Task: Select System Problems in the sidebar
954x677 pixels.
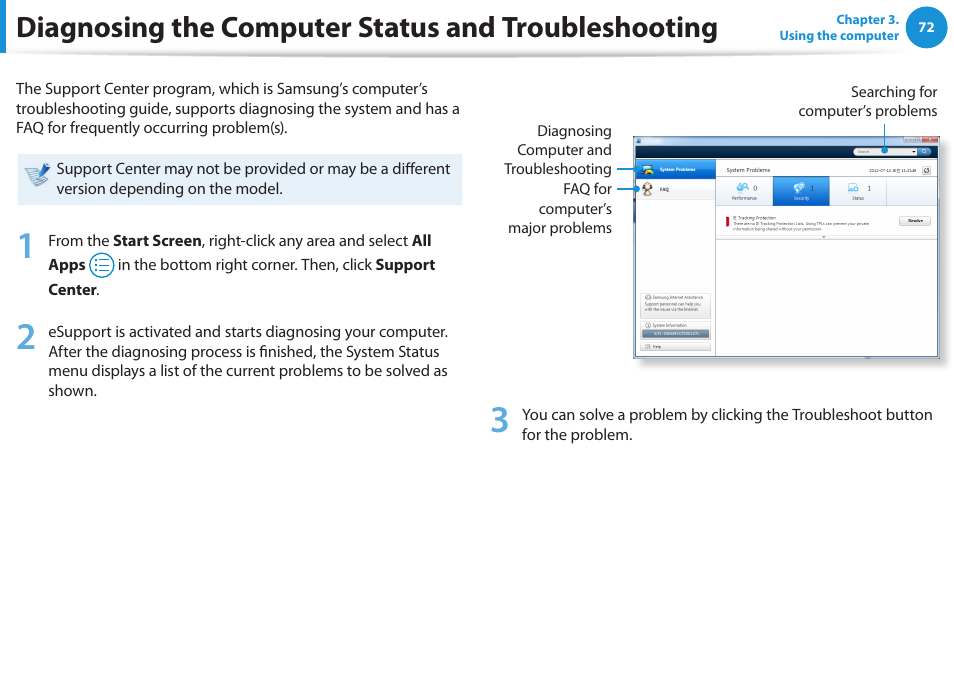Action: pyautogui.click(x=675, y=170)
